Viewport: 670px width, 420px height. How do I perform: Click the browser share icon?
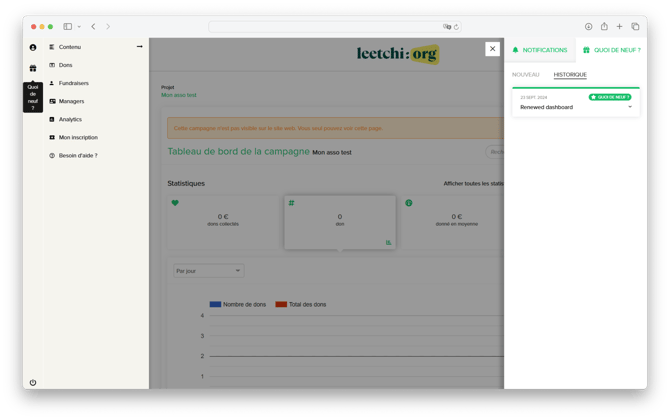click(604, 26)
